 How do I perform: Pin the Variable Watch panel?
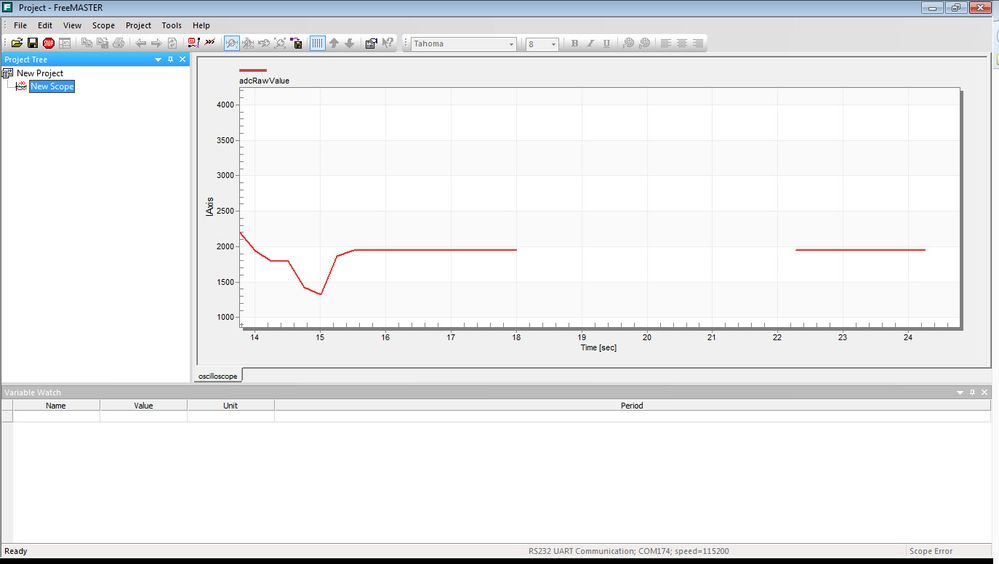coord(972,393)
